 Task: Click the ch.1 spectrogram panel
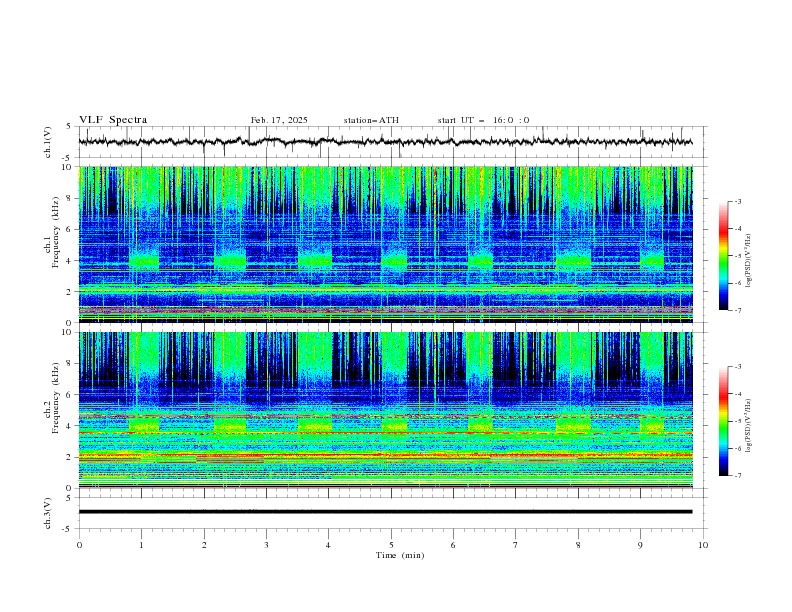point(385,244)
